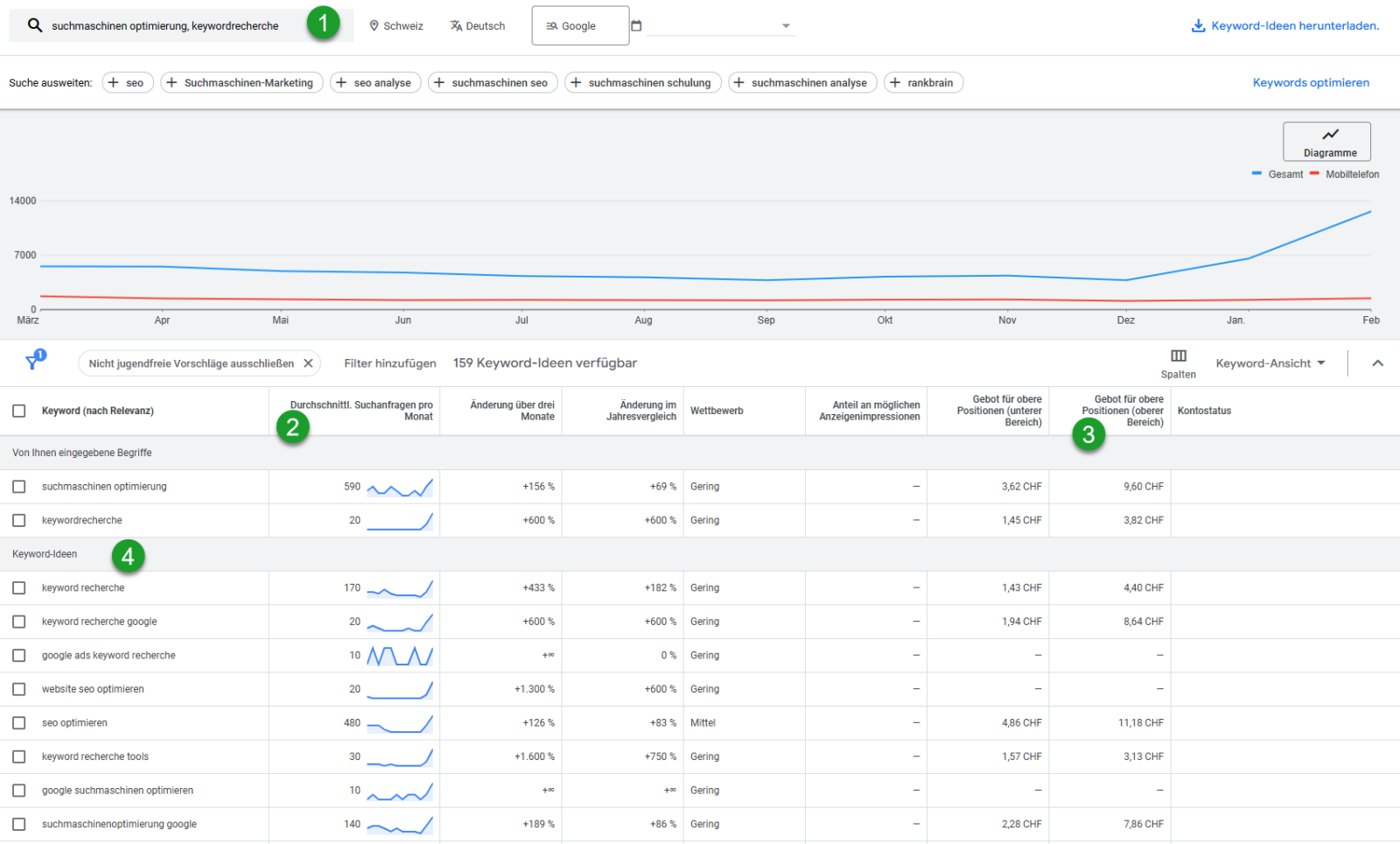Open trend sparkline for 'suchmaschinen optimierung'

(400, 487)
